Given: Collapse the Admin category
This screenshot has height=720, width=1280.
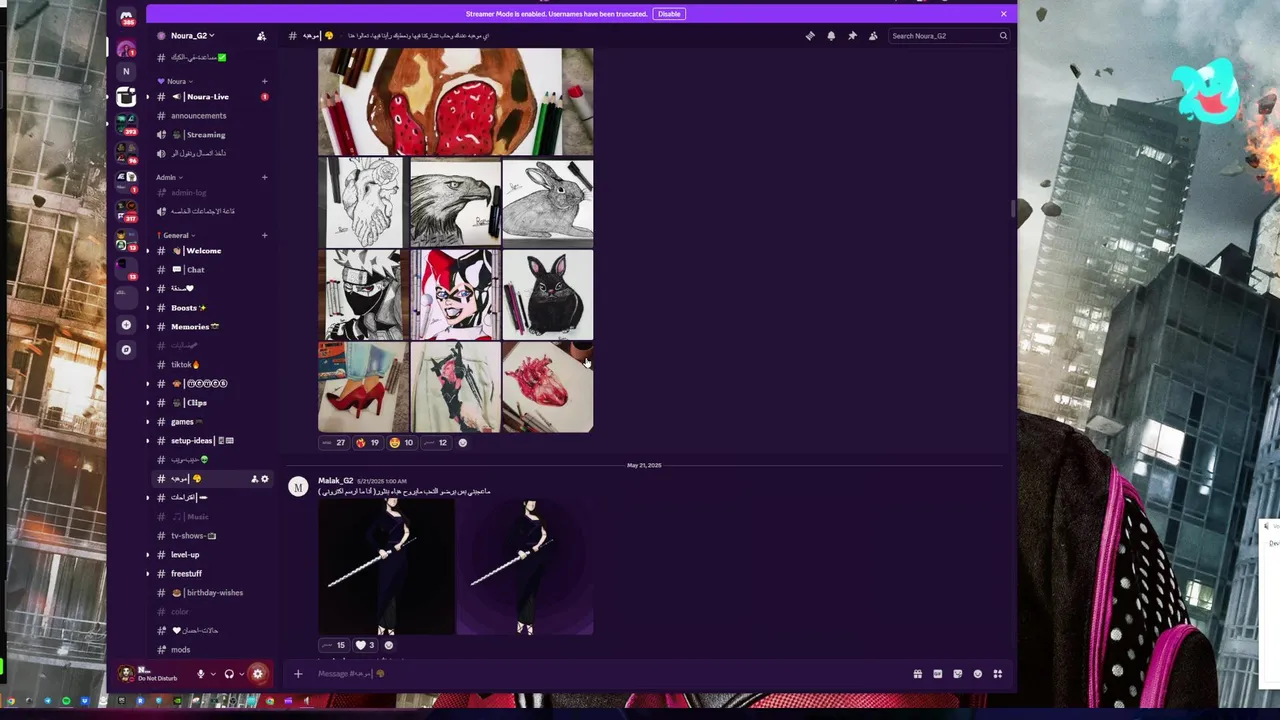Looking at the screenshot, I should pos(167,177).
